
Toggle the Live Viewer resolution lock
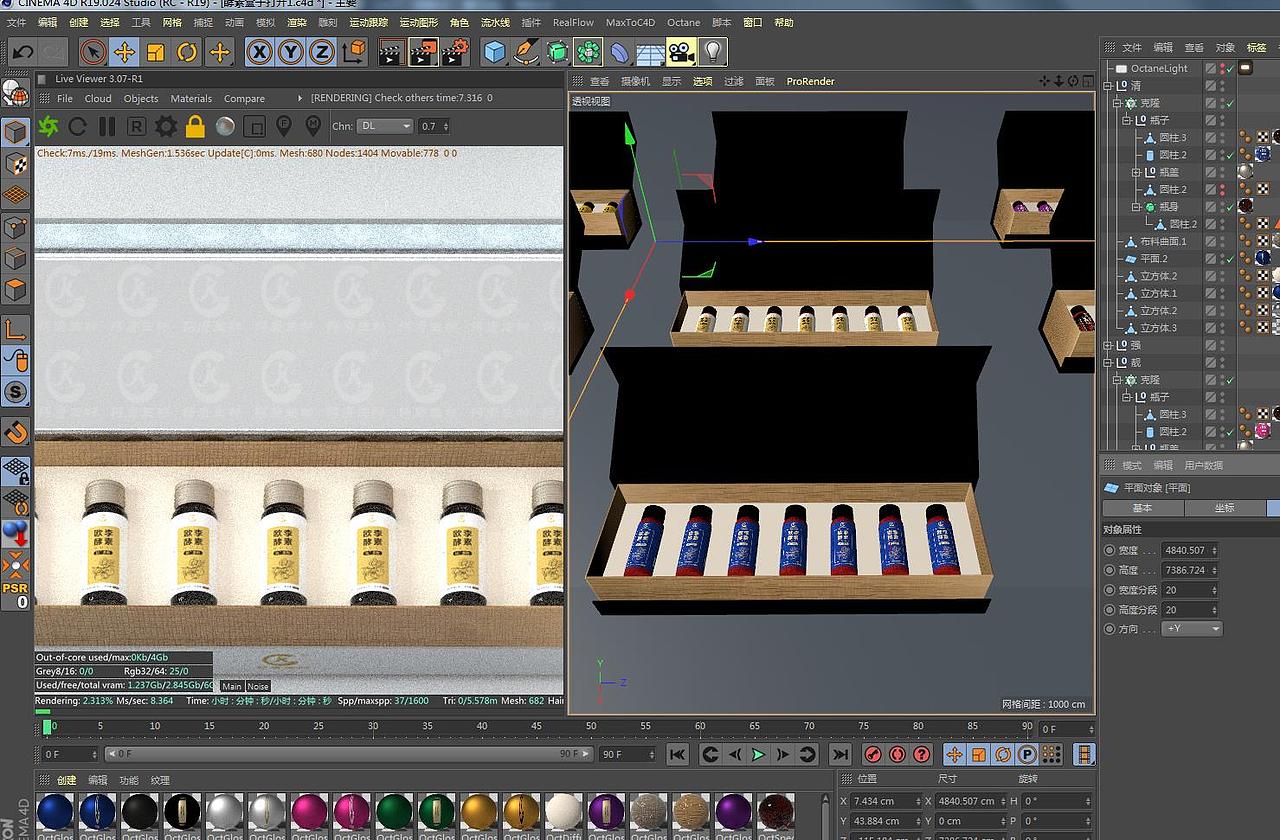tap(195, 126)
